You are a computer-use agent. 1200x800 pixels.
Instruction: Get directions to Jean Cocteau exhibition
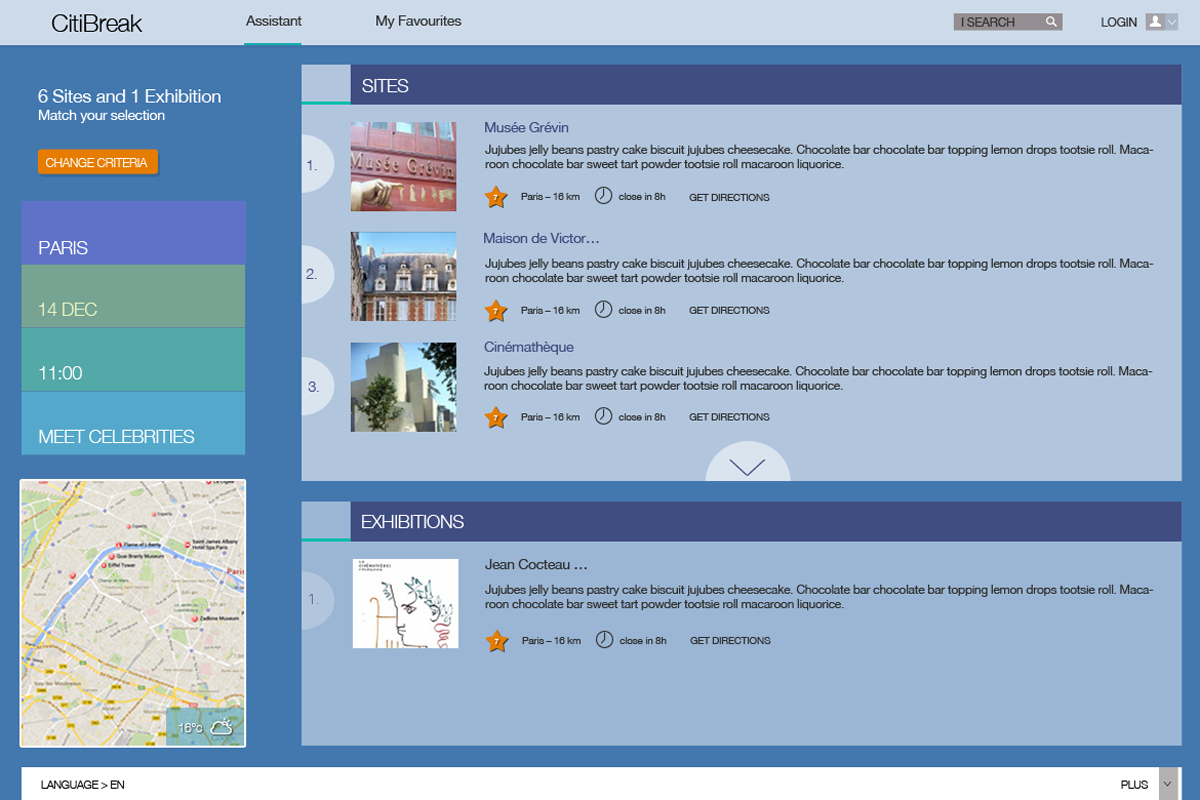click(730, 641)
